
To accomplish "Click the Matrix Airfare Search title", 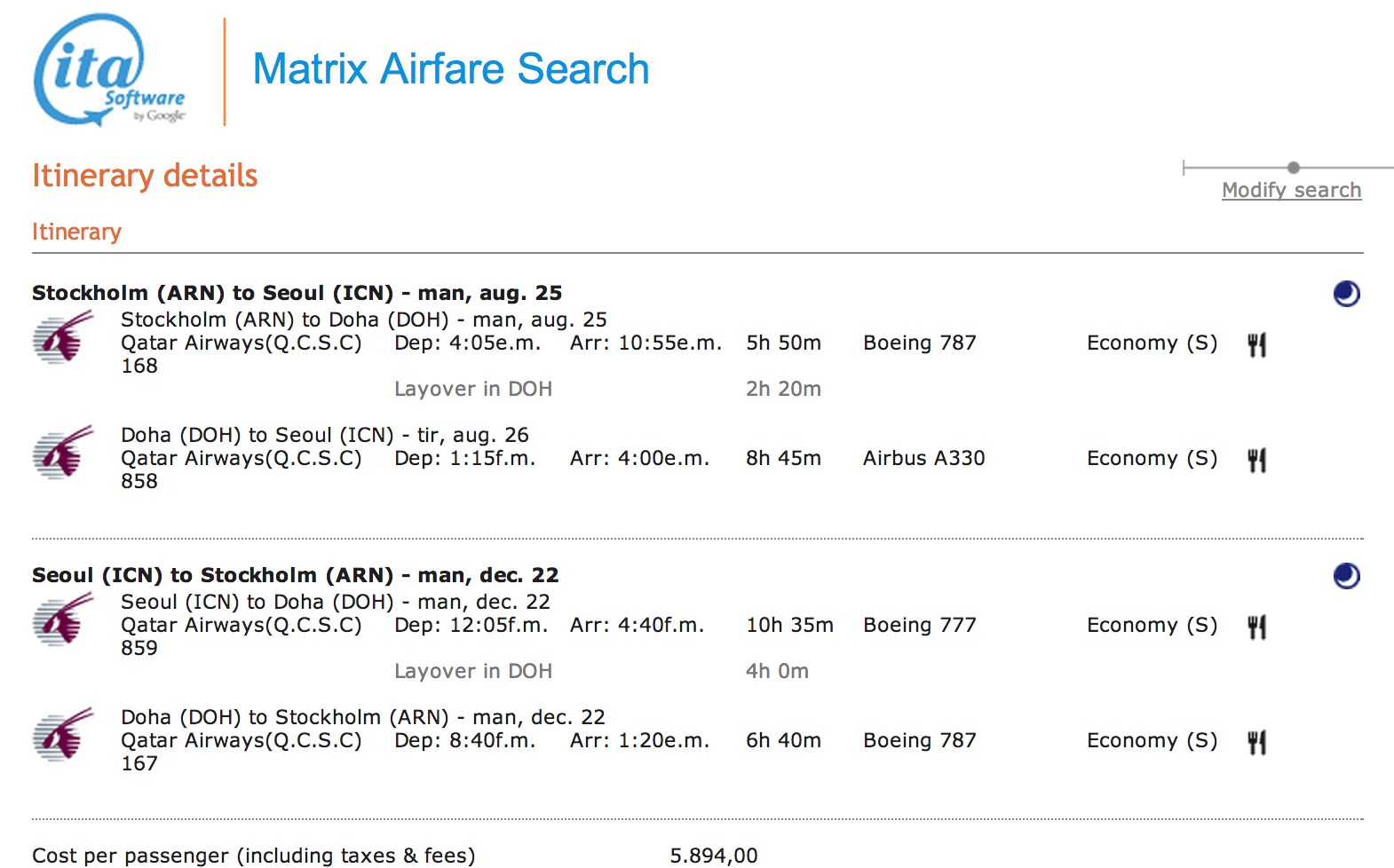I will tap(451, 69).
